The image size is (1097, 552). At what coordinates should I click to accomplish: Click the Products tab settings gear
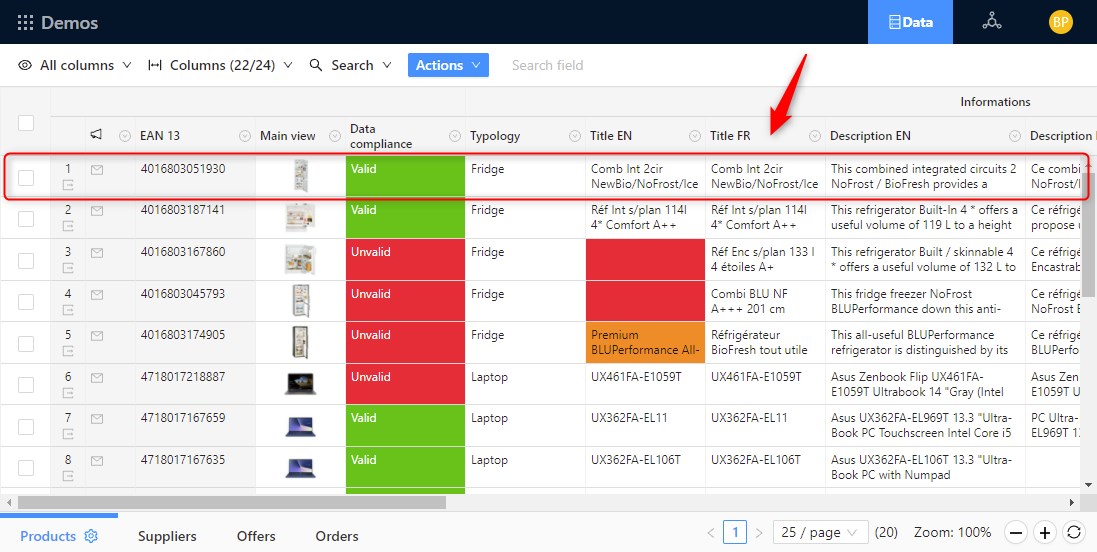click(91, 536)
